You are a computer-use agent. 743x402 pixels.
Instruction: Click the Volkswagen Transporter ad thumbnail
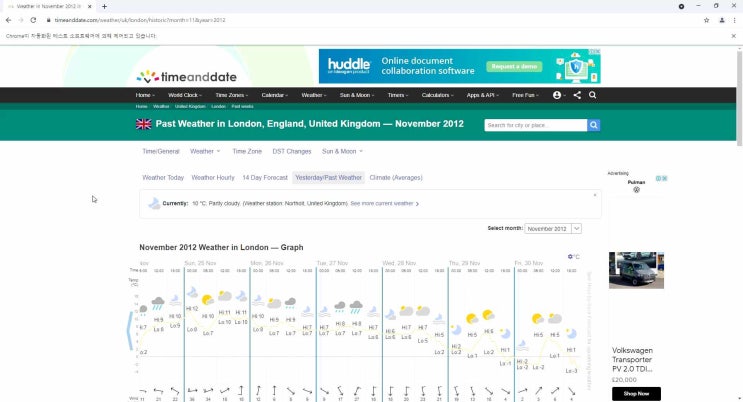click(x=636, y=270)
